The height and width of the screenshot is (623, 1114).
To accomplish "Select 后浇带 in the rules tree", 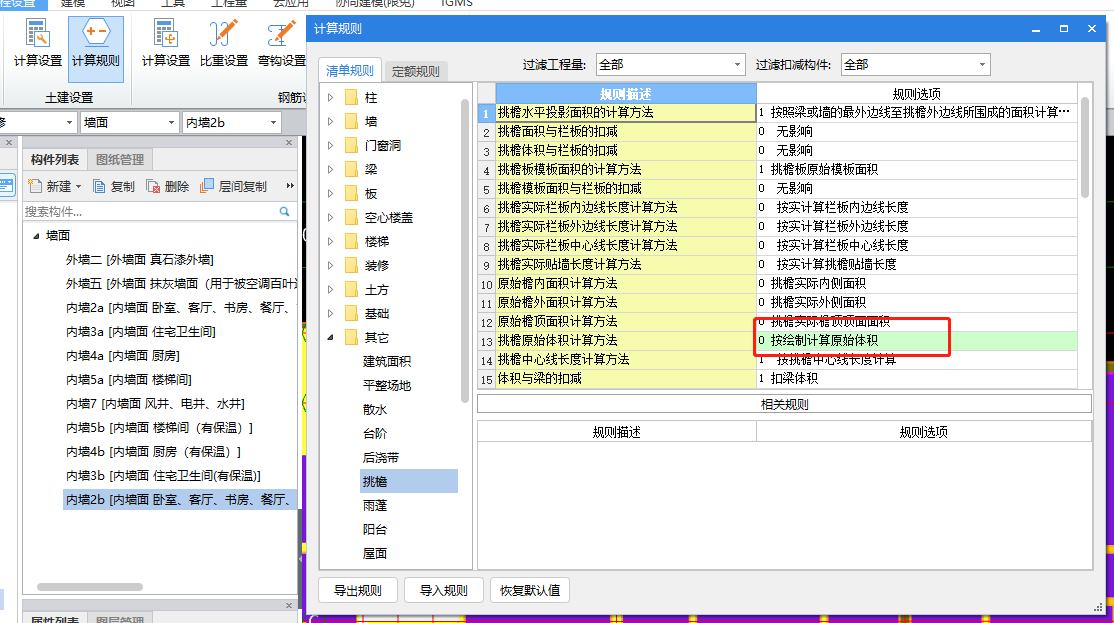I will point(381,457).
